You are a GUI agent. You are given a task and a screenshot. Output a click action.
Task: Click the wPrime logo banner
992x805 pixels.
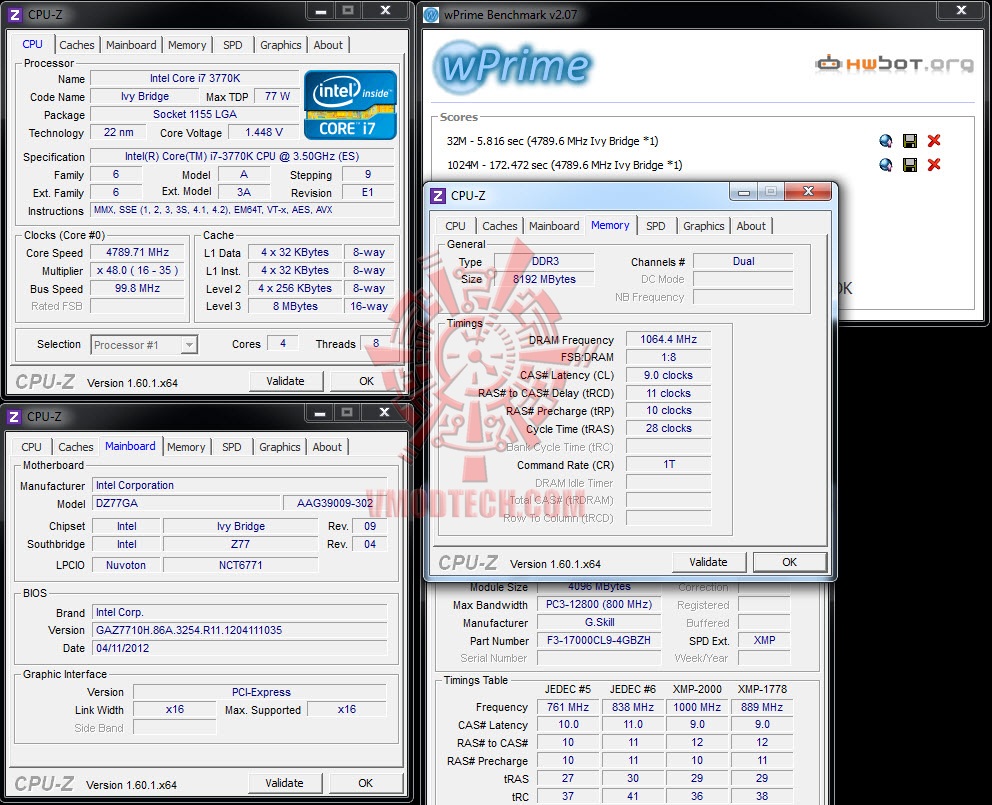(512, 66)
